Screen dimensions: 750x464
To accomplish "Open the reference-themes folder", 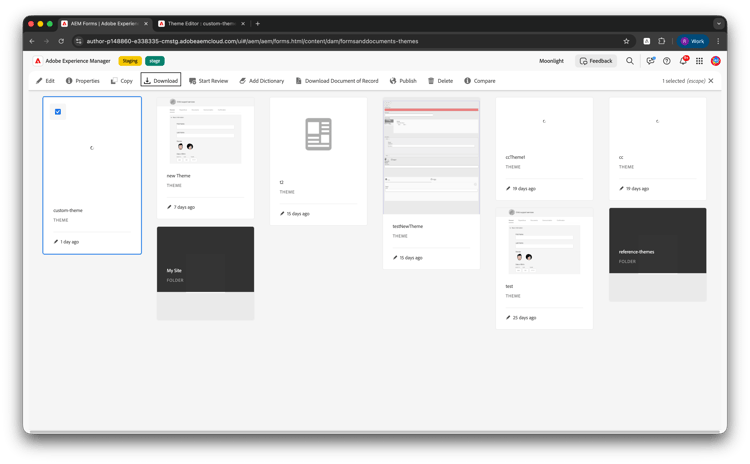I will pyautogui.click(x=658, y=254).
